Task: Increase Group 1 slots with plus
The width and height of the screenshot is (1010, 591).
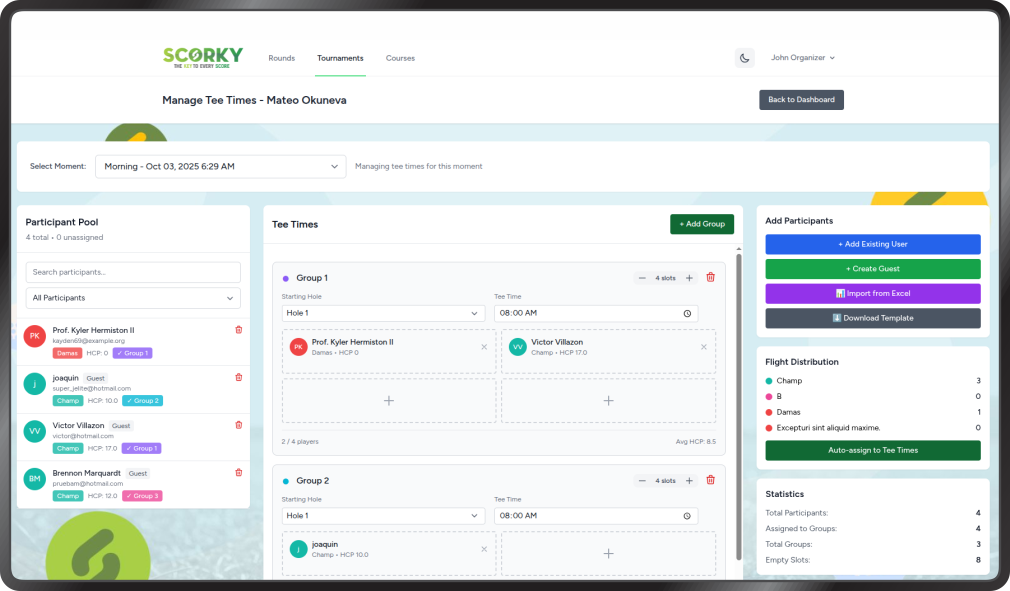Action: click(x=689, y=278)
